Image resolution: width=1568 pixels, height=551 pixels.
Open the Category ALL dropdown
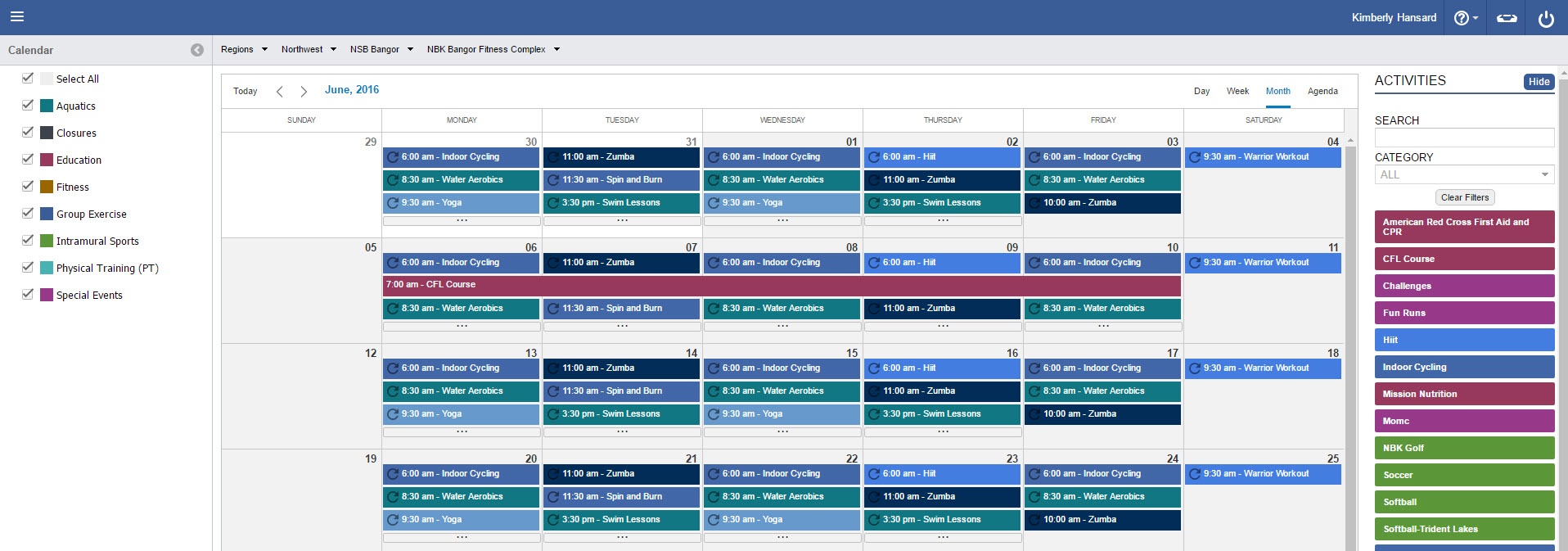click(x=1464, y=174)
